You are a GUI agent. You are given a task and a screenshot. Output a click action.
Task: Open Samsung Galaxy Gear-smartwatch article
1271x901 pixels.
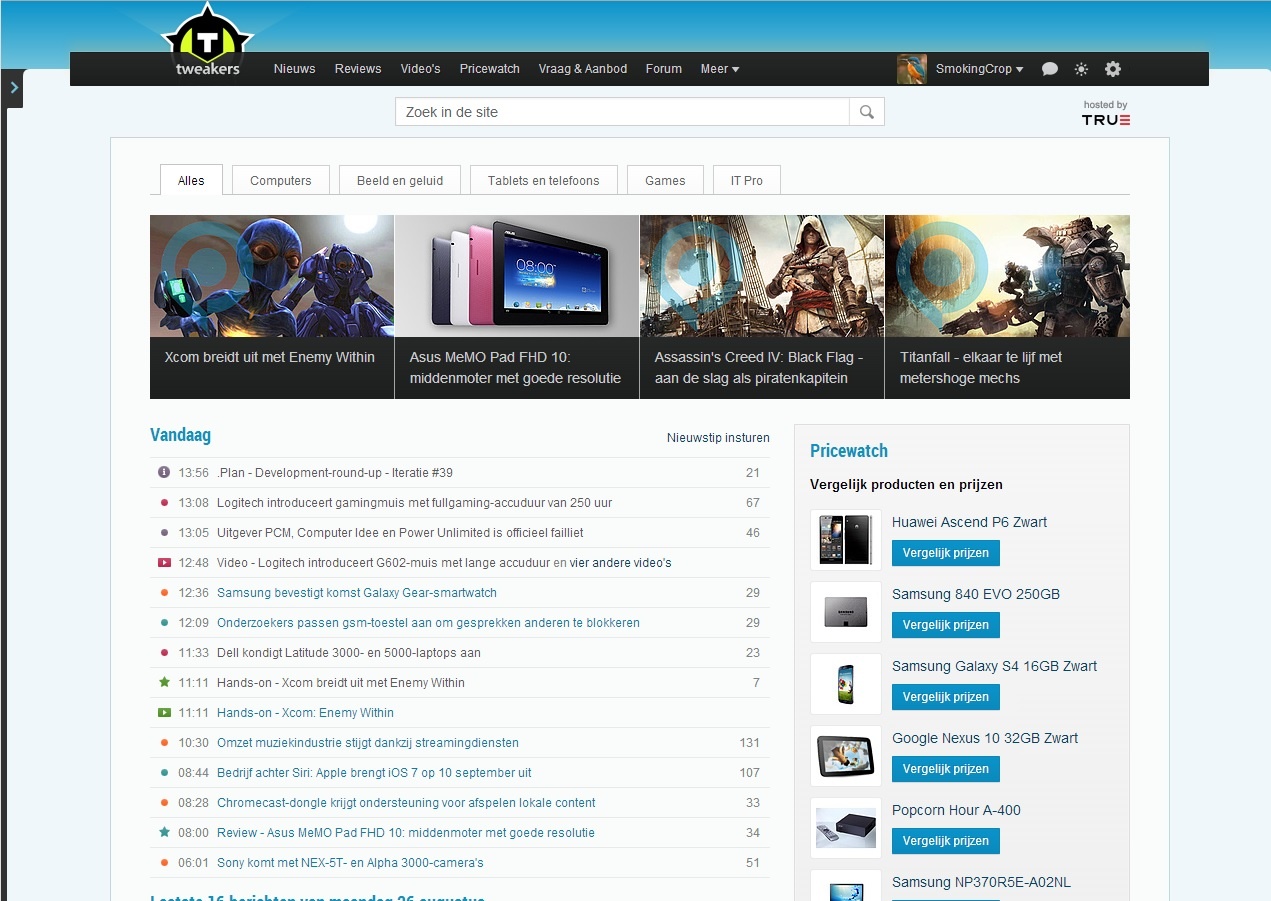tap(357, 593)
